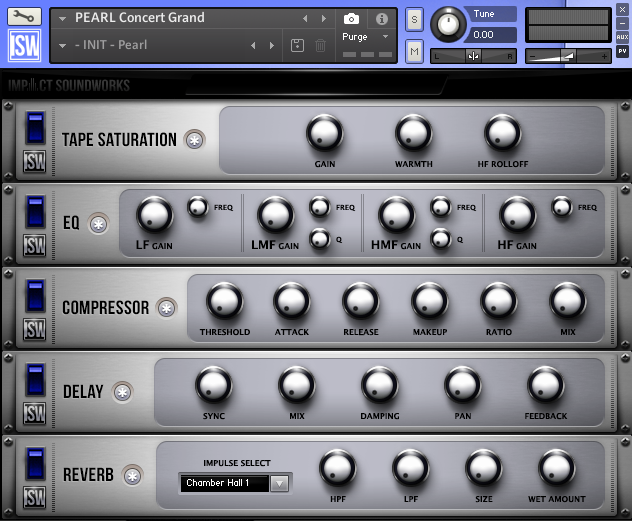Screen dimensions: 632x521
Task: Click the Tape Saturation asterisk reset icon
Action: (x=195, y=140)
